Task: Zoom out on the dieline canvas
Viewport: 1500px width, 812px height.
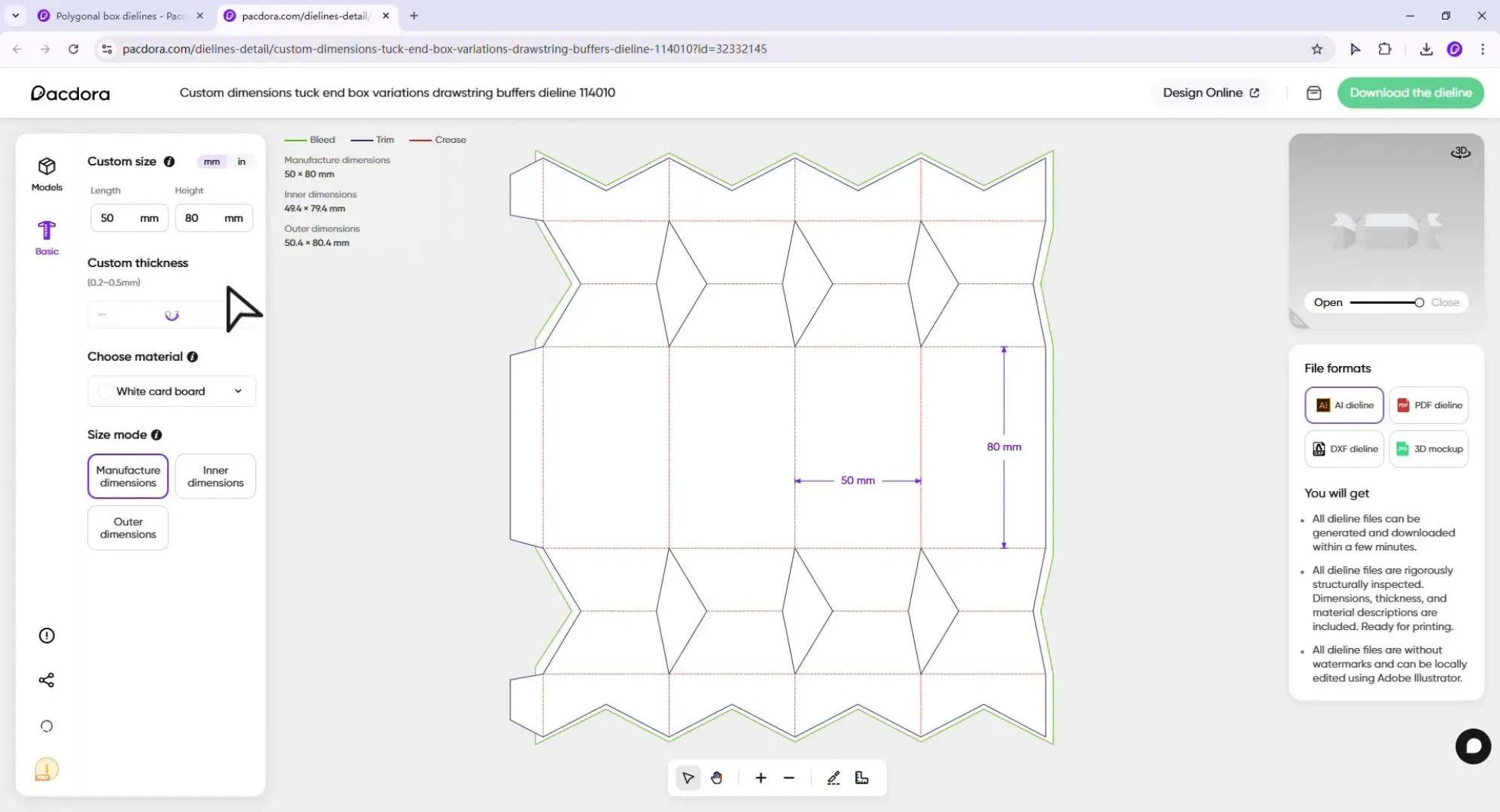Action: point(788,777)
